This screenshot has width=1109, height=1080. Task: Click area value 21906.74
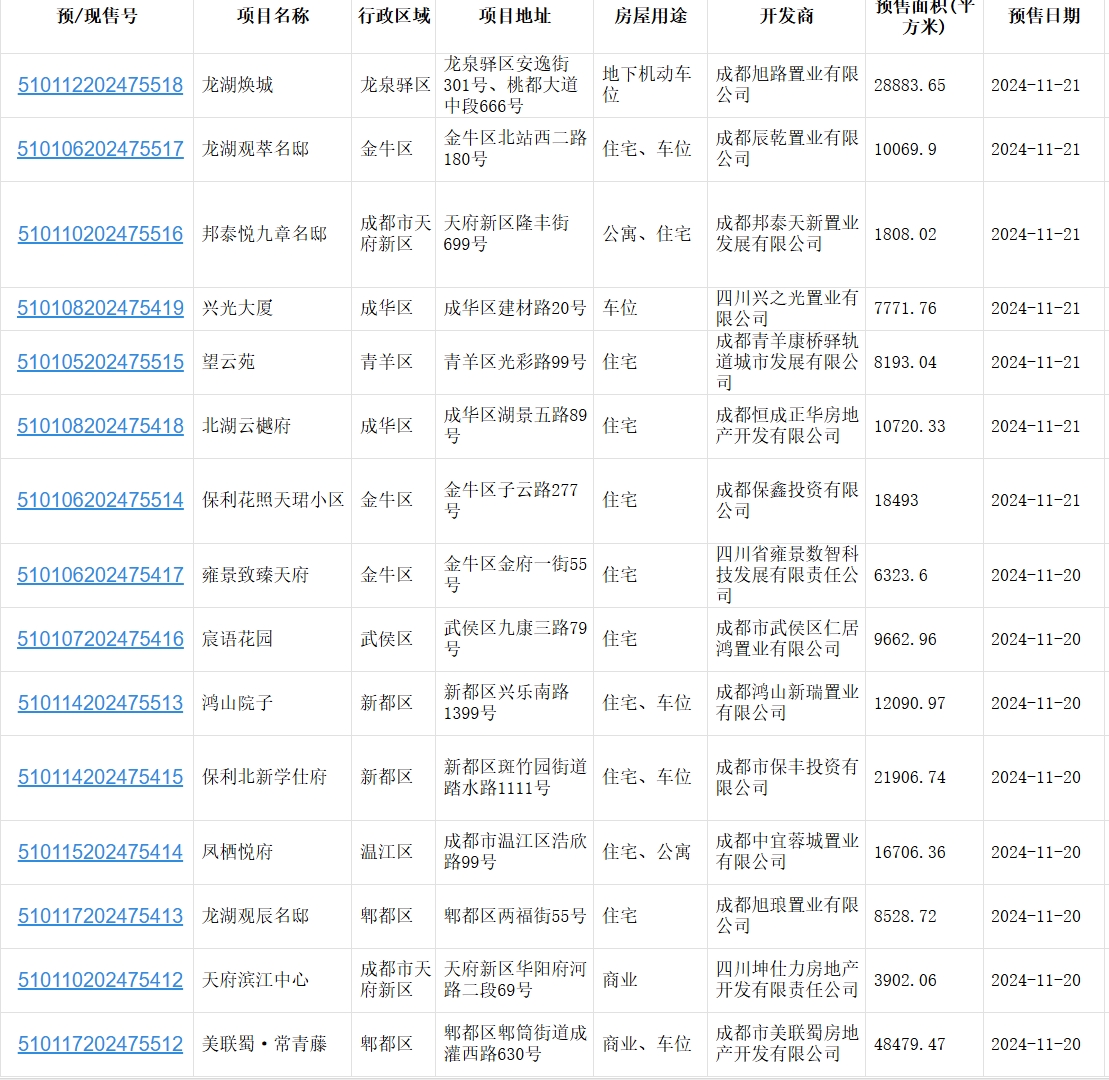coord(910,777)
